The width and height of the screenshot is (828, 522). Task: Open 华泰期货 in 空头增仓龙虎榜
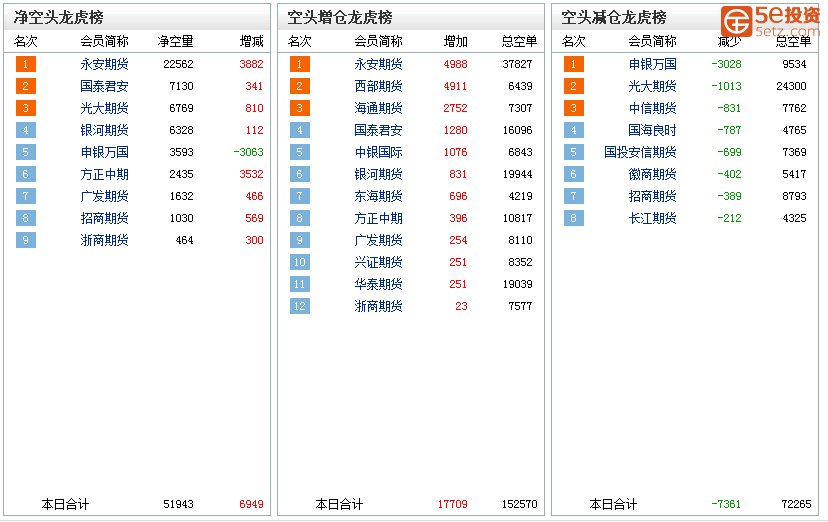pos(378,284)
